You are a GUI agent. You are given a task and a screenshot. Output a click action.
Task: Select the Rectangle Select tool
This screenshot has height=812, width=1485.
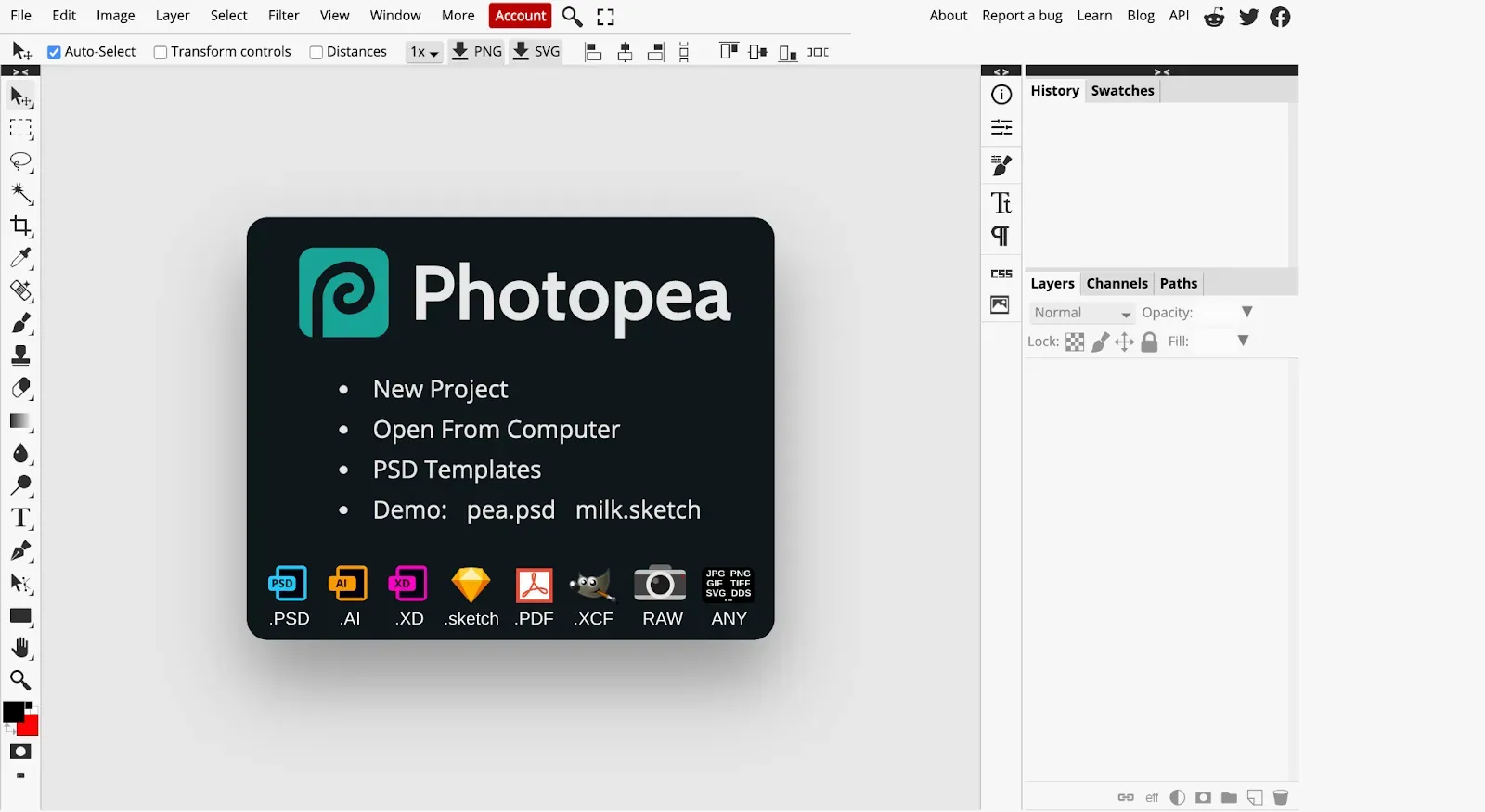[20, 128]
